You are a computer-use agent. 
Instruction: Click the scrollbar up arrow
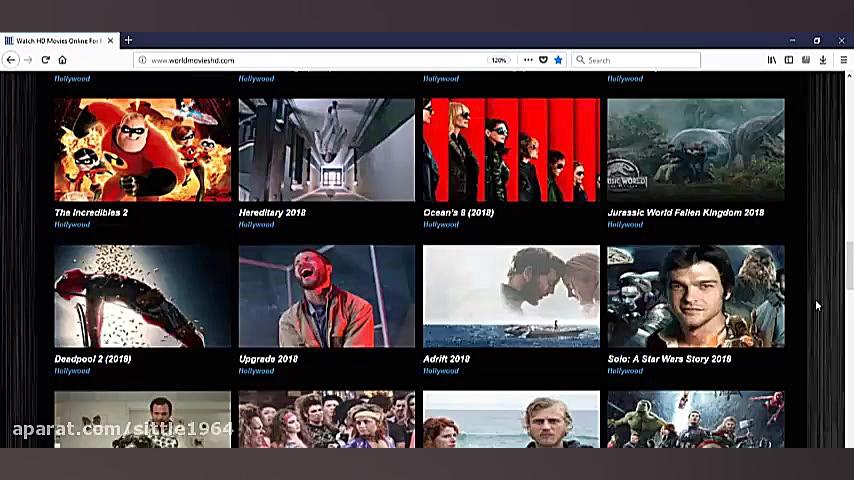[850, 76]
